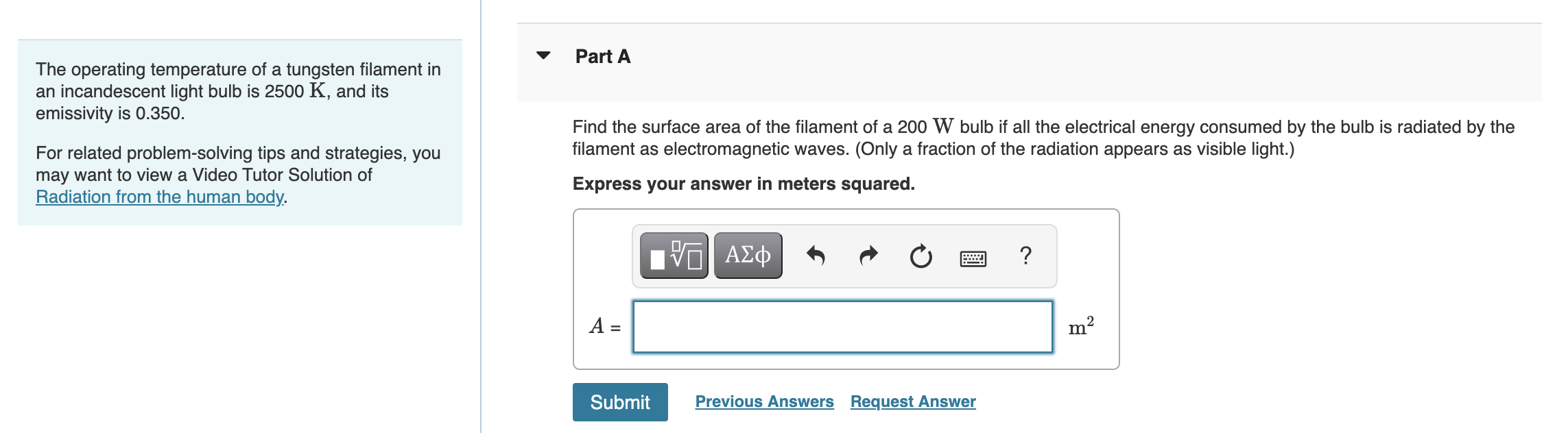
Task: Click the question mark help icon
Action: tap(1025, 256)
